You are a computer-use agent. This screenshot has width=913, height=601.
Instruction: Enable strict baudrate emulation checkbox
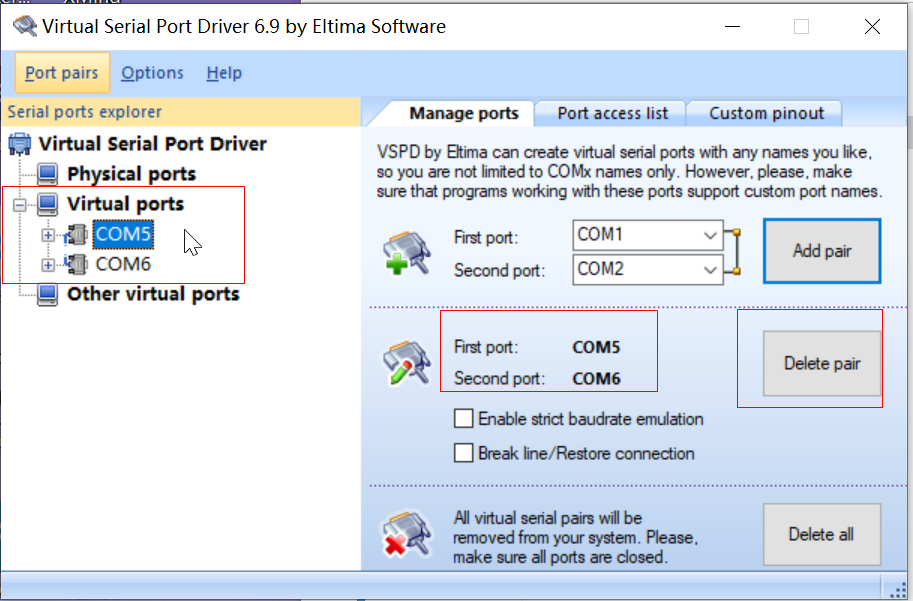pos(463,419)
